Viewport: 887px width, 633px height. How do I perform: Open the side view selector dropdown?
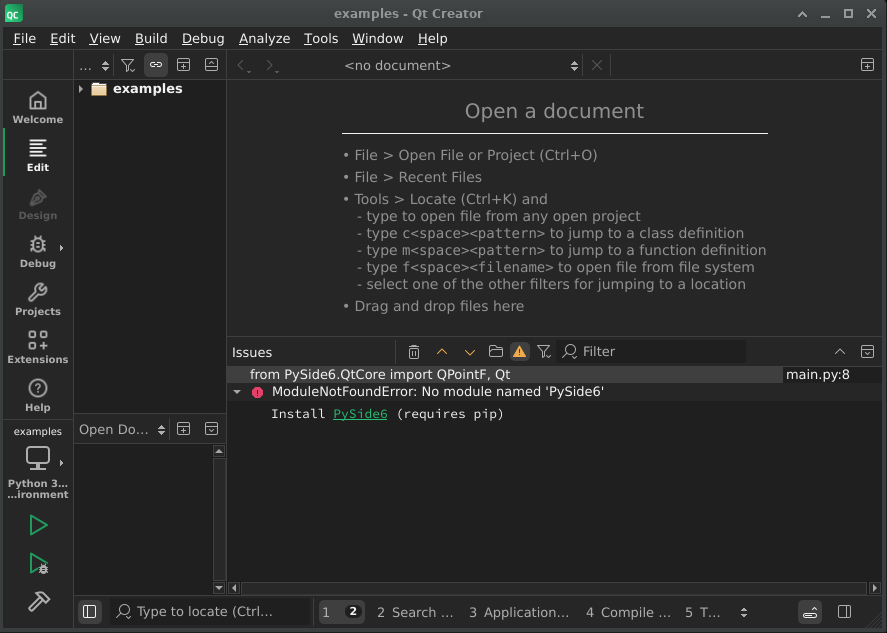tap(94, 66)
